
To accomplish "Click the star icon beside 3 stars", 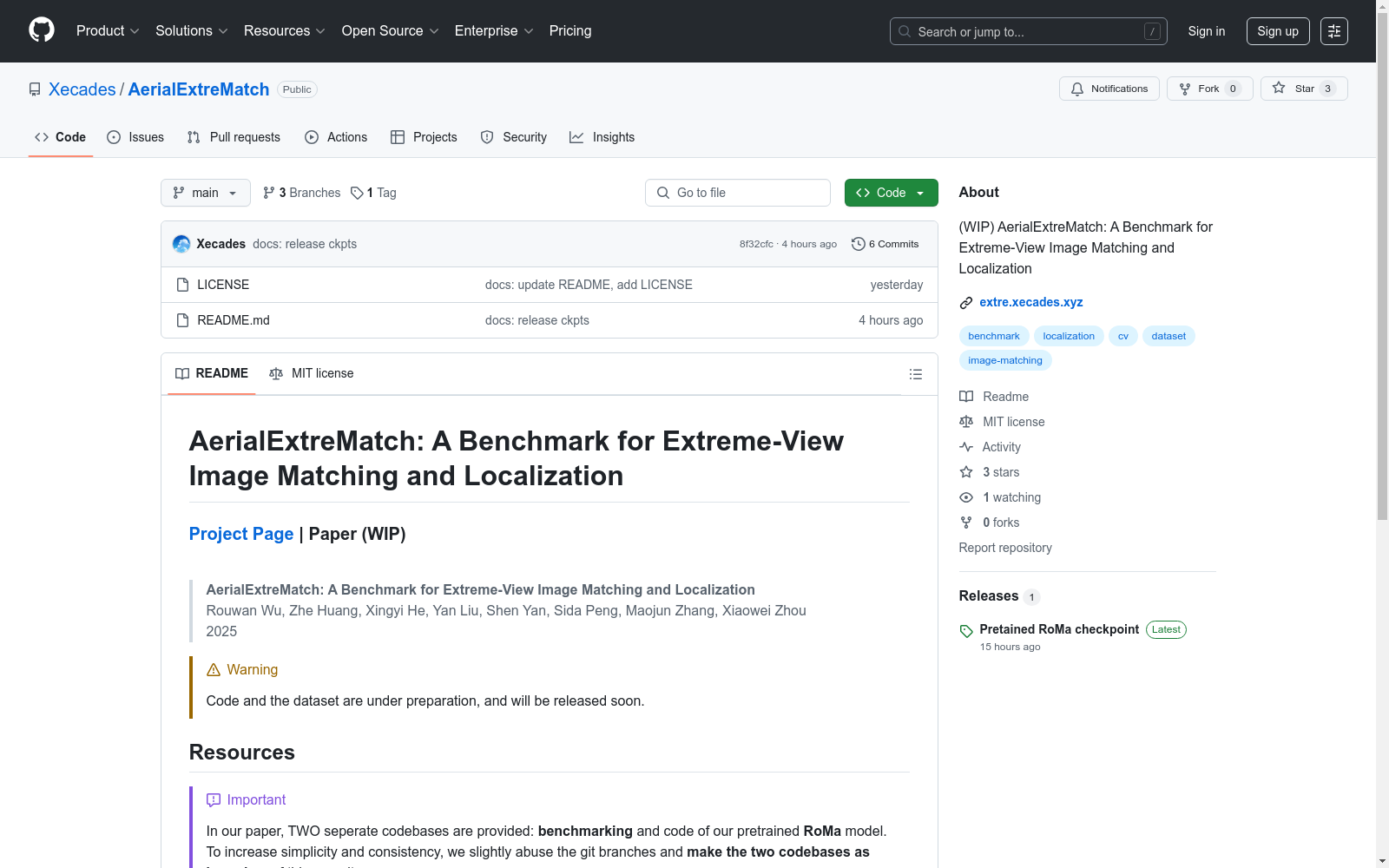I will click(966, 472).
